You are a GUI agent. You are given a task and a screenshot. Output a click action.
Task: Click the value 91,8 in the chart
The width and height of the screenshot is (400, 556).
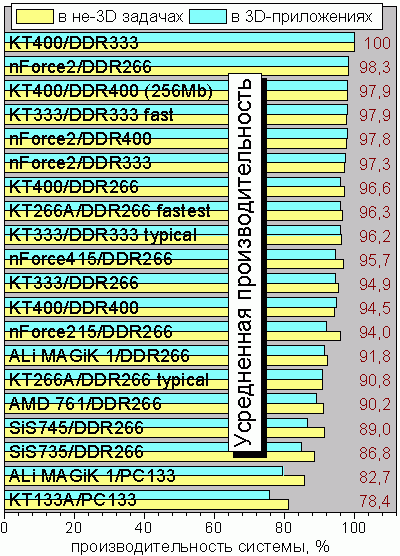click(375, 357)
